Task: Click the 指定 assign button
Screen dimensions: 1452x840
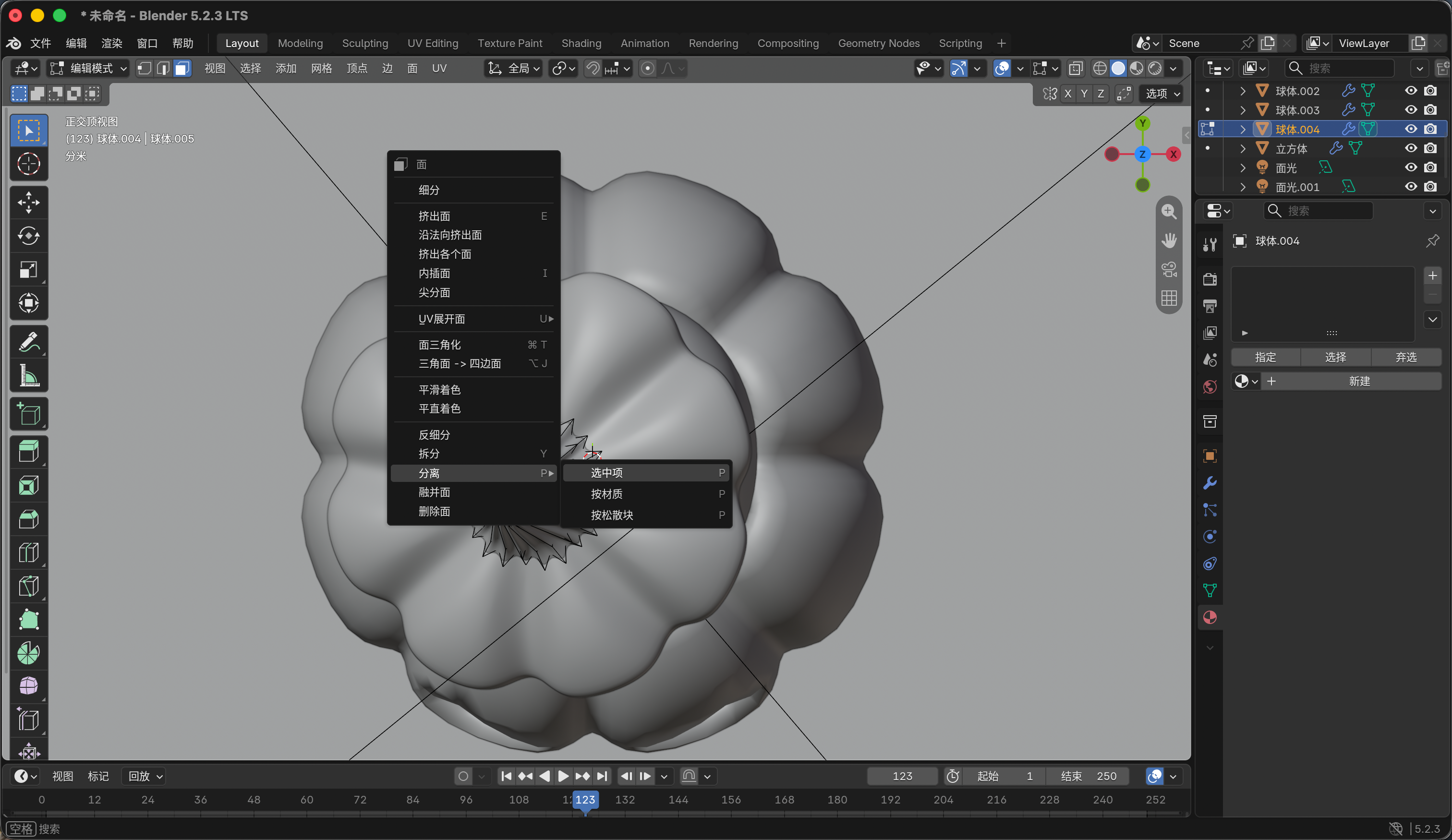Action: (1265, 357)
